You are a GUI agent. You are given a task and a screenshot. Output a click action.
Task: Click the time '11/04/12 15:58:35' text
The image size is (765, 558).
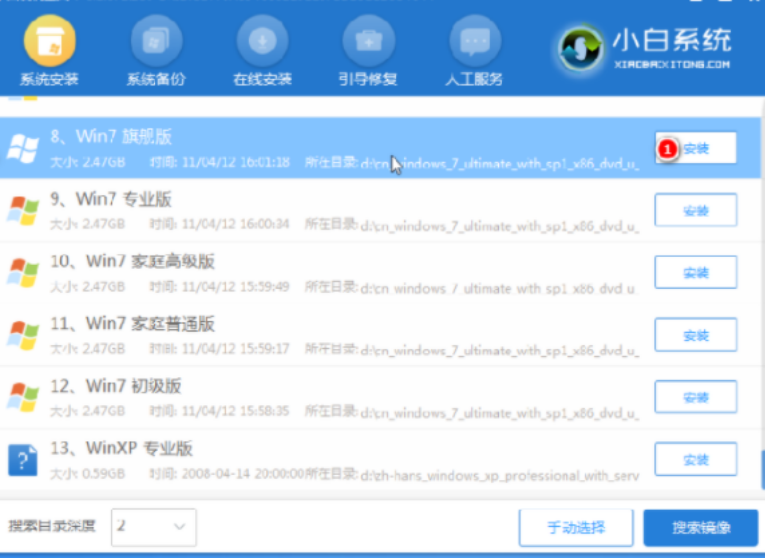[236, 411]
